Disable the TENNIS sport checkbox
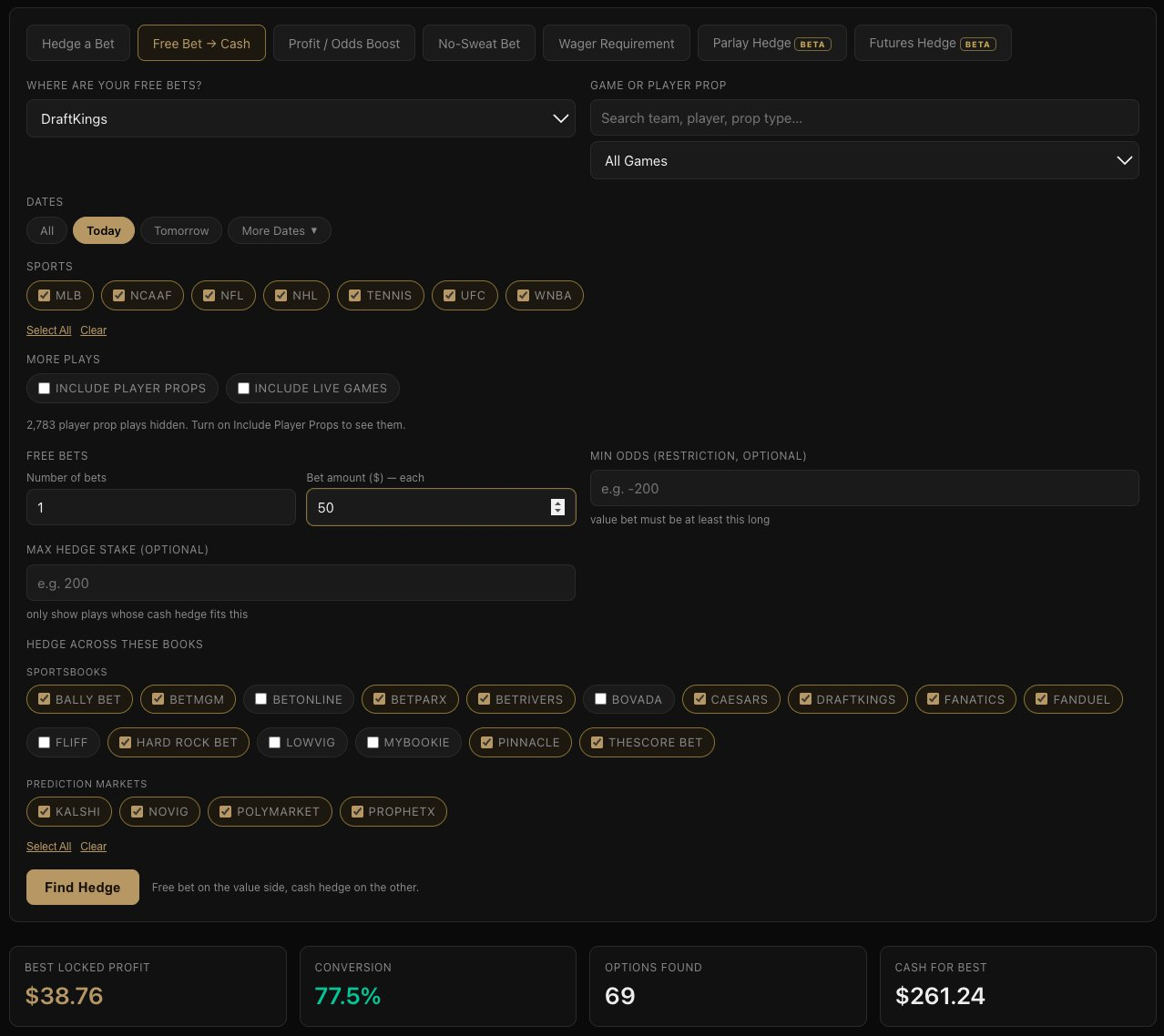This screenshot has height=1036, width=1164. (x=355, y=295)
